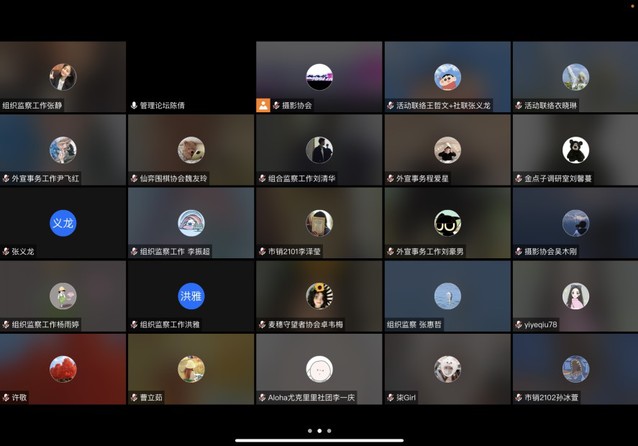
Task: Select the 摄影协会吴木刚 participant tile
Action: [x=575, y=222]
